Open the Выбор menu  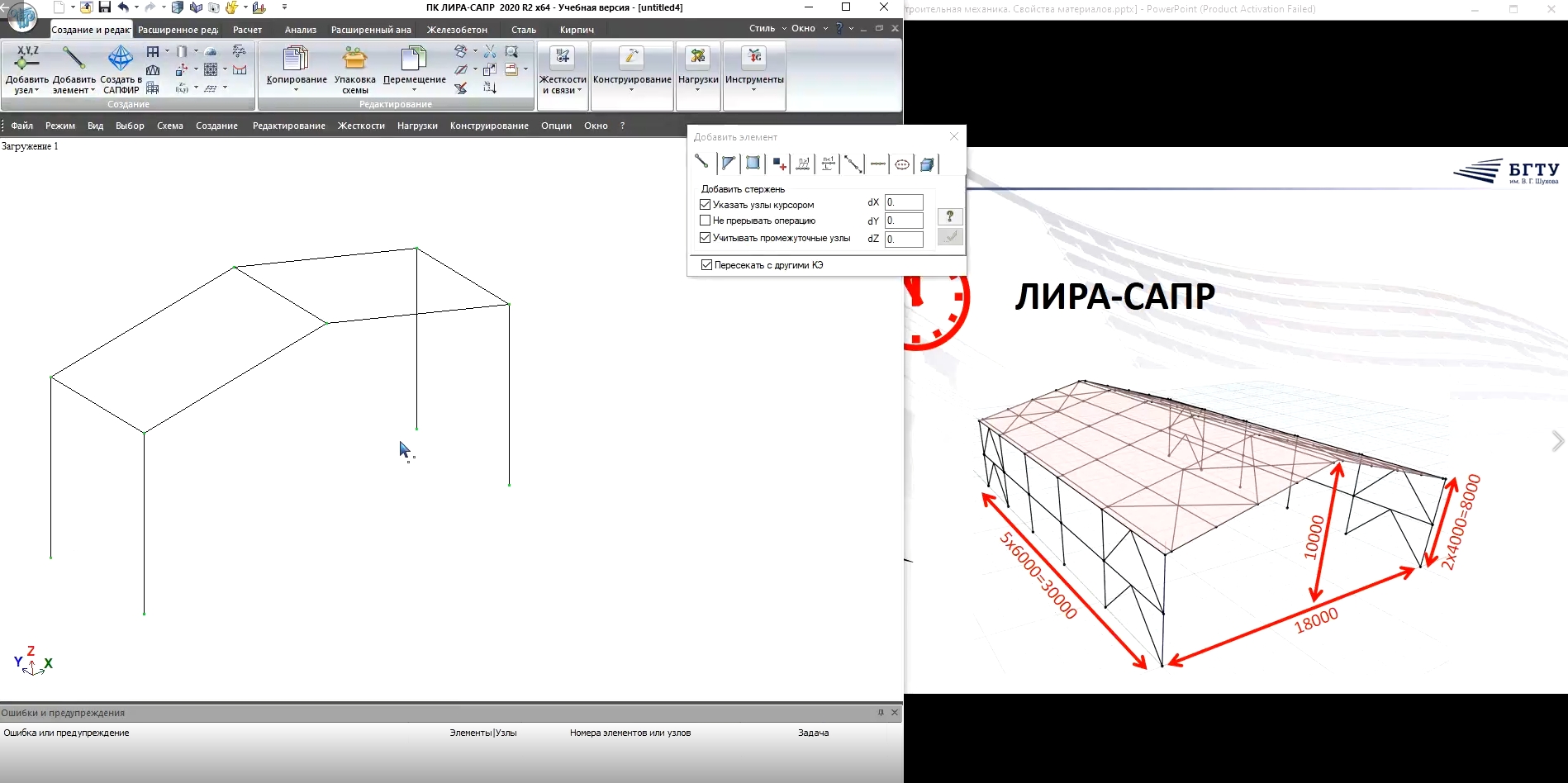(x=130, y=126)
